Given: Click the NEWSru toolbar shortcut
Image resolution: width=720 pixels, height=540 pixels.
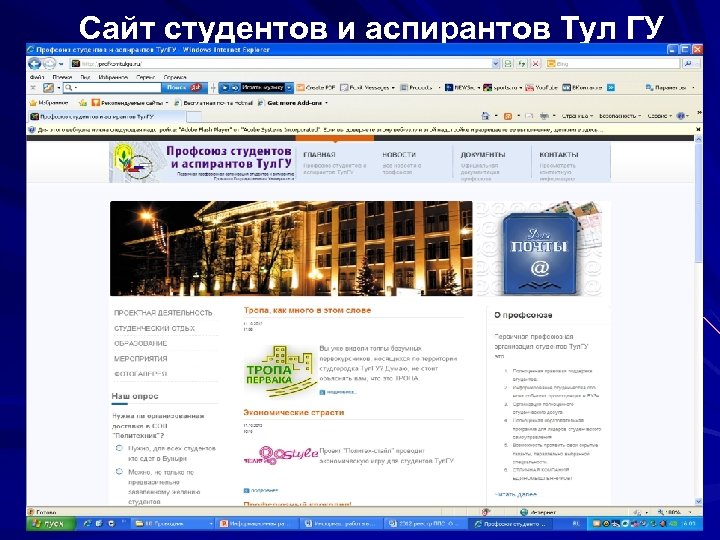Looking at the screenshot, I should pyautogui.click(x=460, y=87).
